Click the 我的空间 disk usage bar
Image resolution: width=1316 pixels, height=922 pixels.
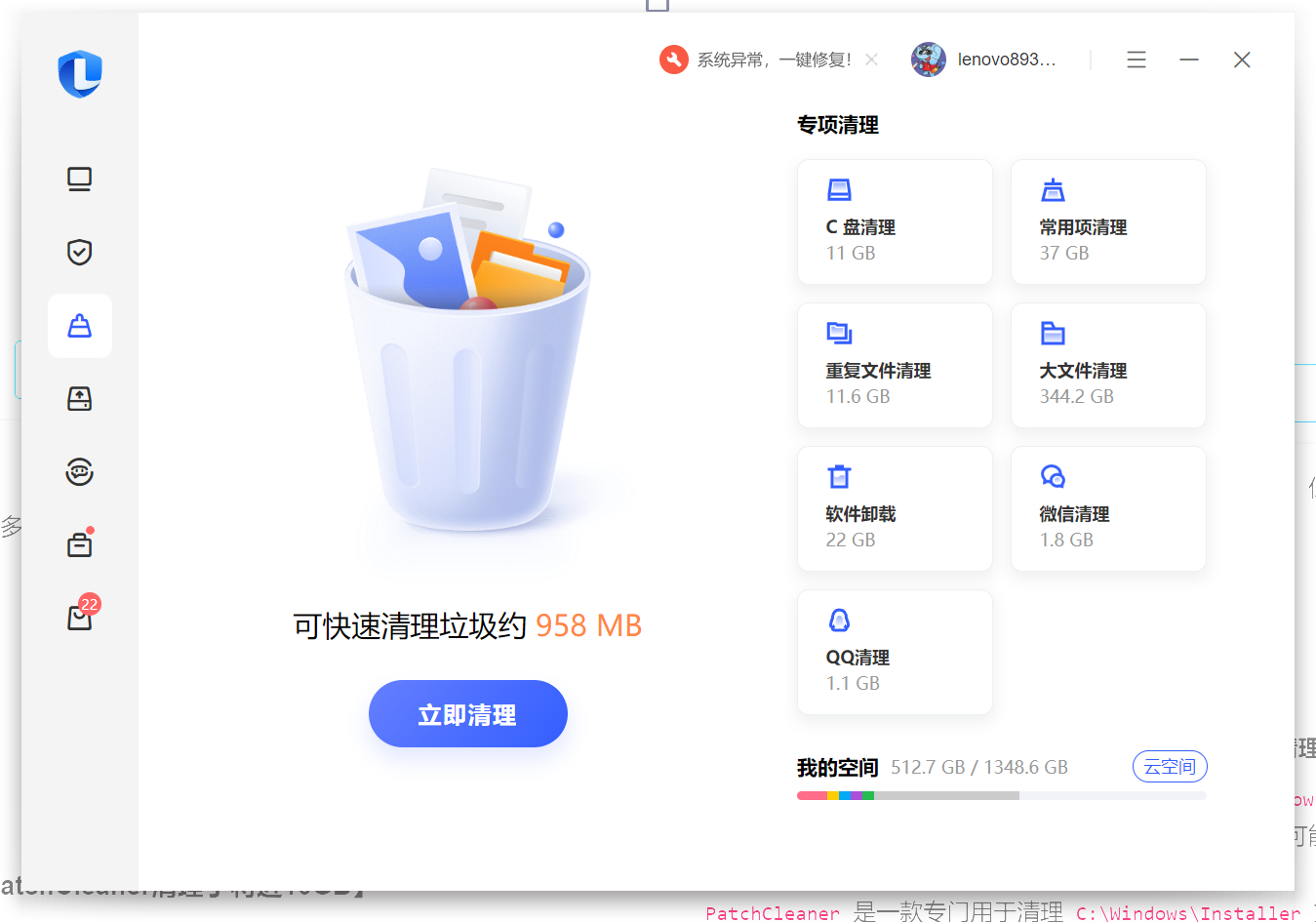click(1001, 795)
